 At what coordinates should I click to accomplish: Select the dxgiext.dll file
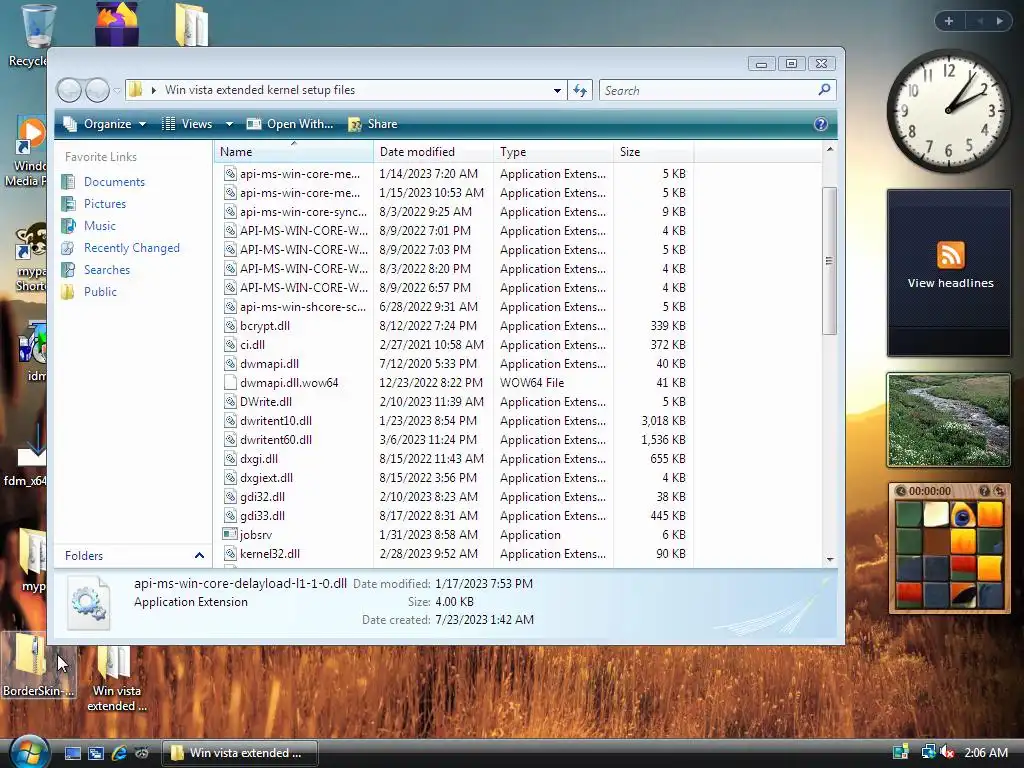[x=266, y=477]
